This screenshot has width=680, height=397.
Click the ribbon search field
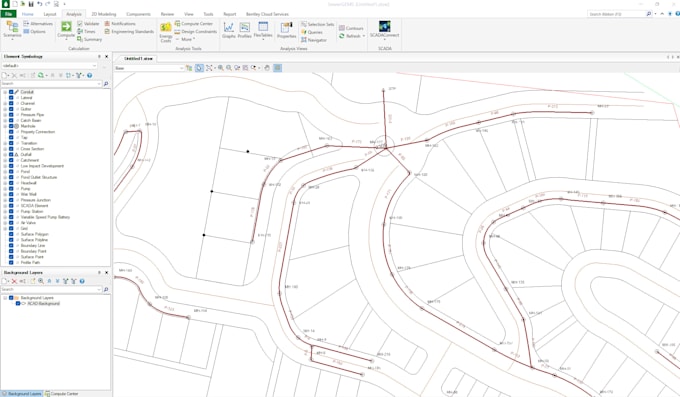[617, 14]
